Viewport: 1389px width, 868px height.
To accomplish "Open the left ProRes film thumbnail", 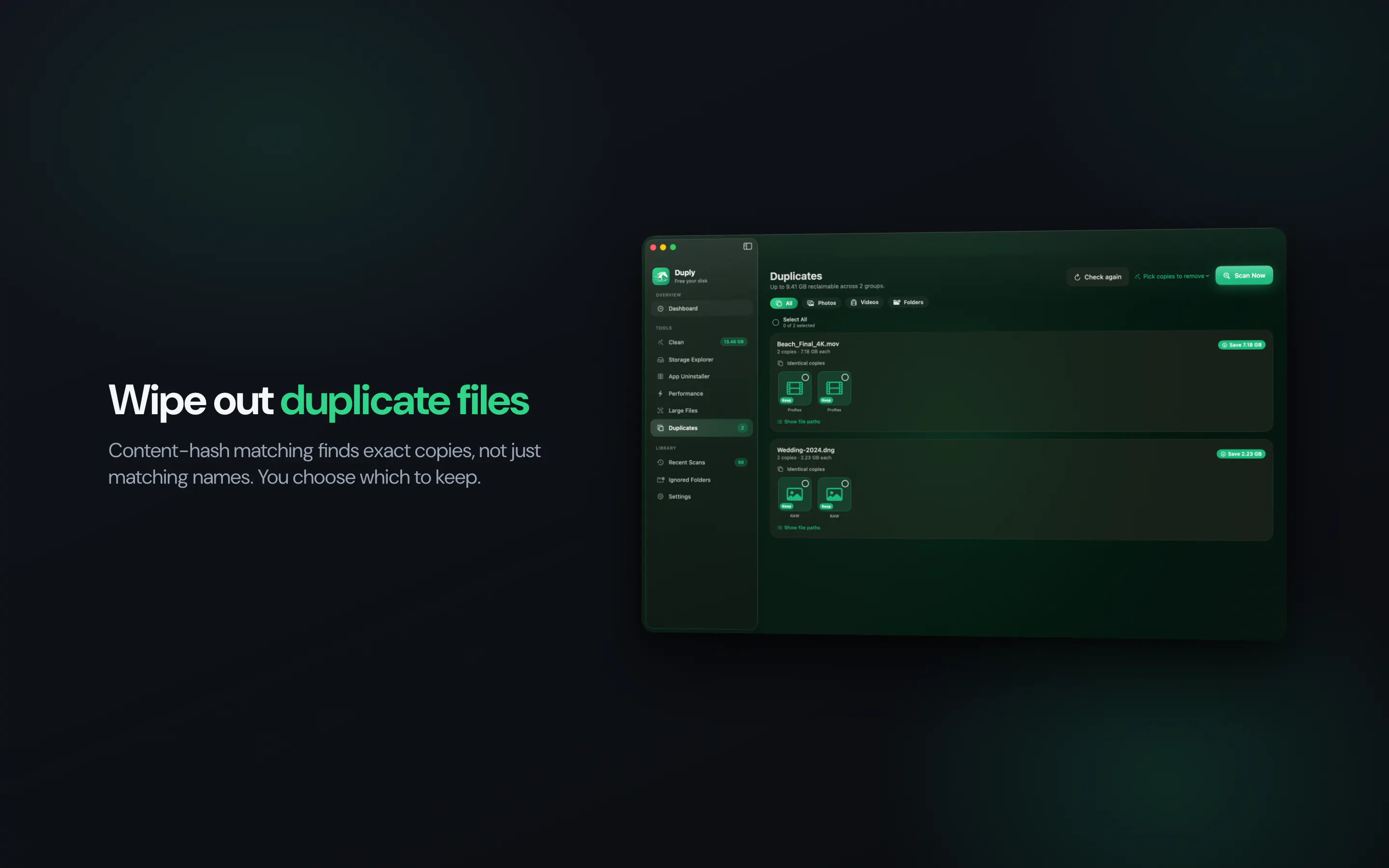I will tap(794, 388).
